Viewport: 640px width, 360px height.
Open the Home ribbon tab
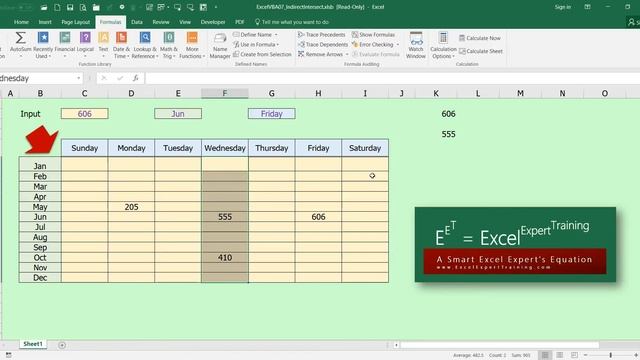pyautogui.click(x=21, y=22)
